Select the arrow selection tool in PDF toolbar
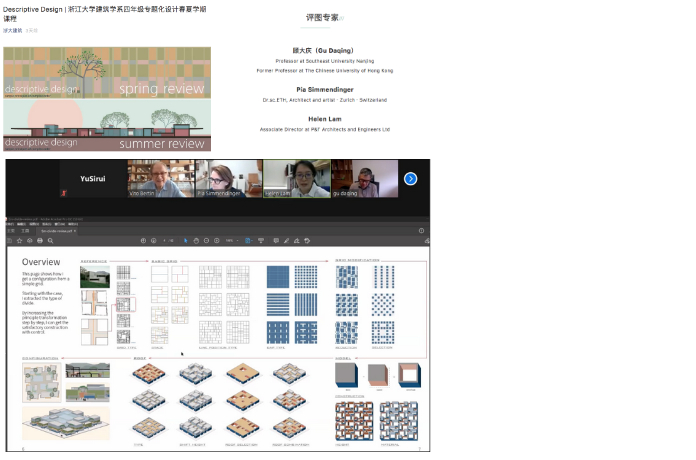Viewport: 696px width, 460px height. 186,241
